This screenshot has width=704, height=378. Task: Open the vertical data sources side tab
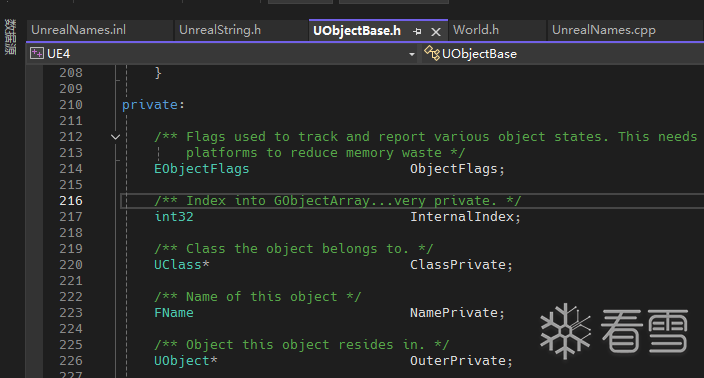(10, 37)
